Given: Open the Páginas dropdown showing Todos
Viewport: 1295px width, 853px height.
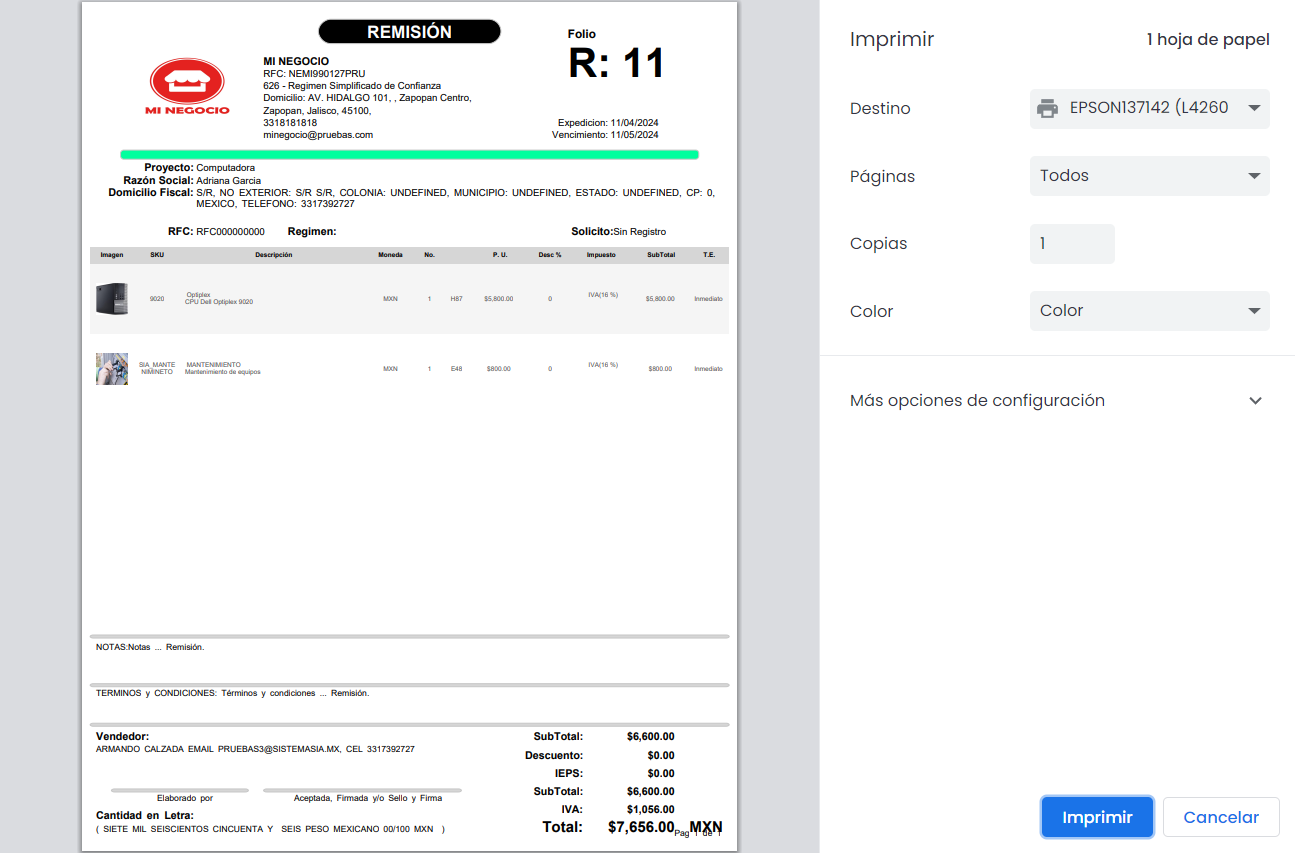Looking at the screenshot, I should coord(1149,176).
